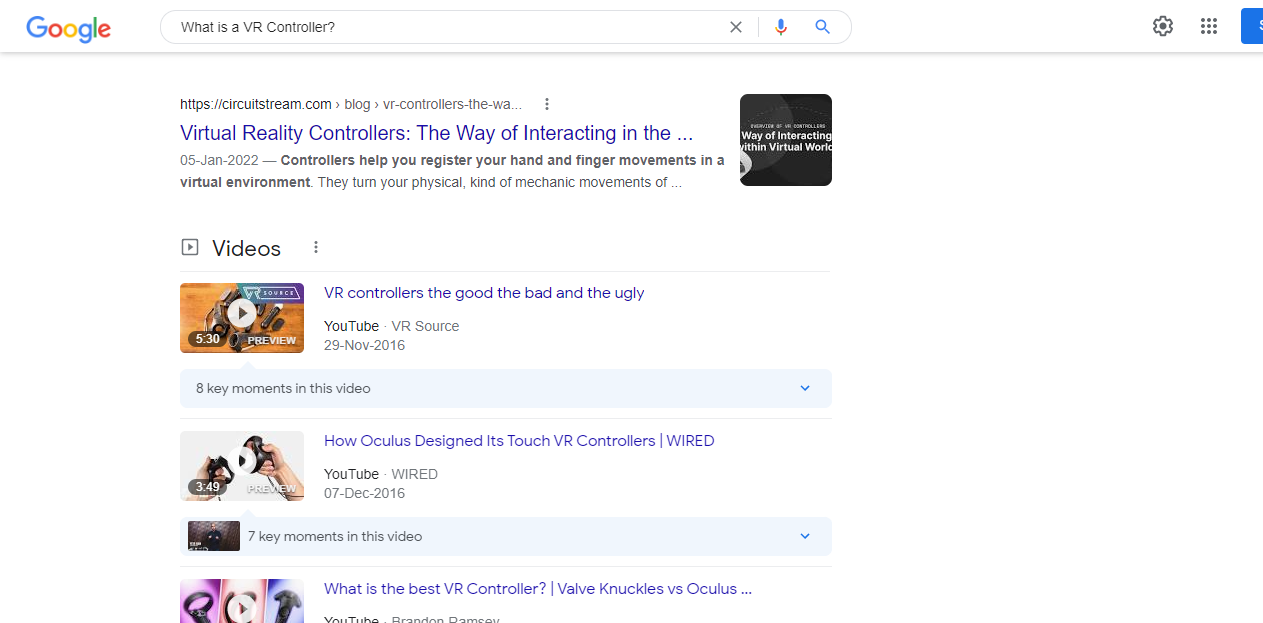Open 'What is the best VR Controller?' video link

tap(538, 589)
